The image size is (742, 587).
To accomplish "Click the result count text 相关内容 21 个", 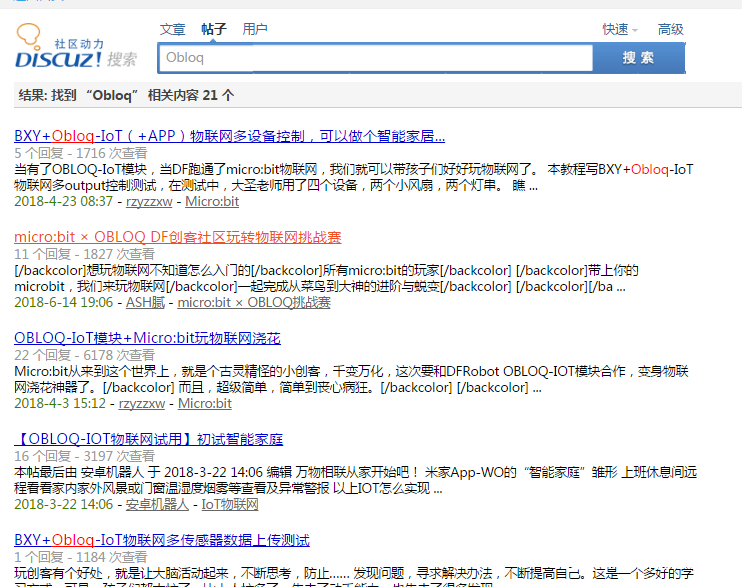I will (191, 95).
